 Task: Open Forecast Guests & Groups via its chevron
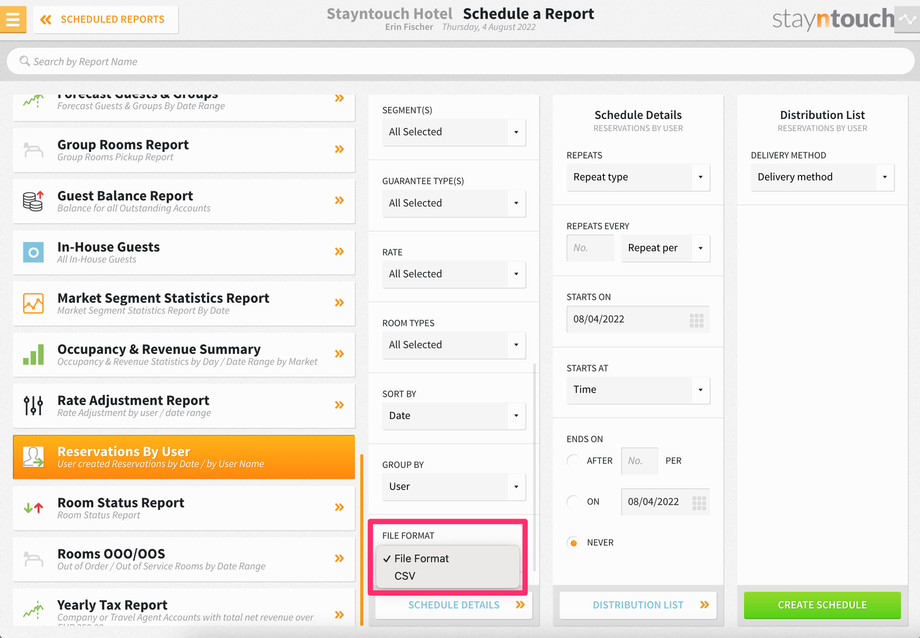339,98
